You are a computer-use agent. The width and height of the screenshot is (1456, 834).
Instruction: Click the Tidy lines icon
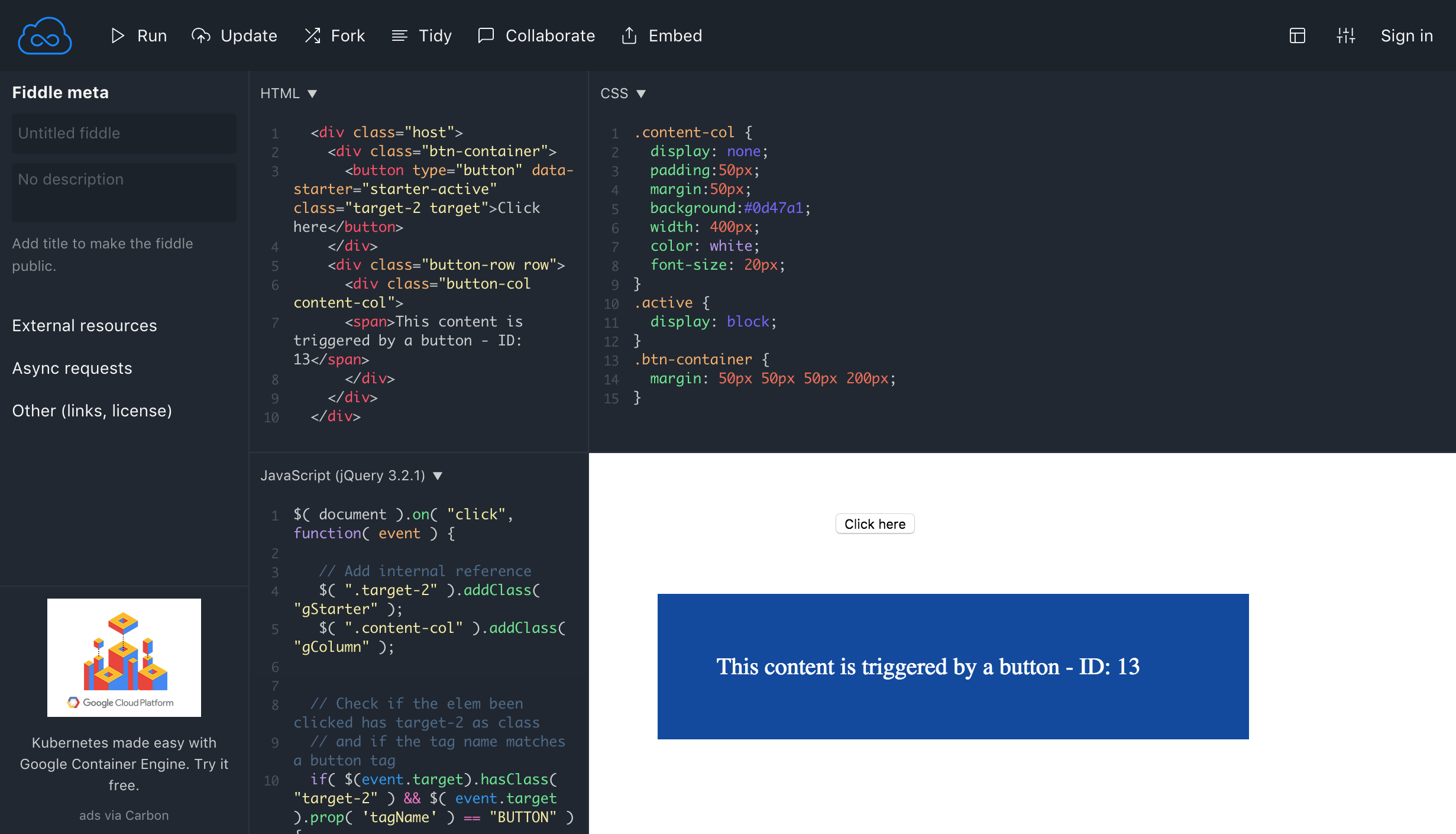point(400,36)
